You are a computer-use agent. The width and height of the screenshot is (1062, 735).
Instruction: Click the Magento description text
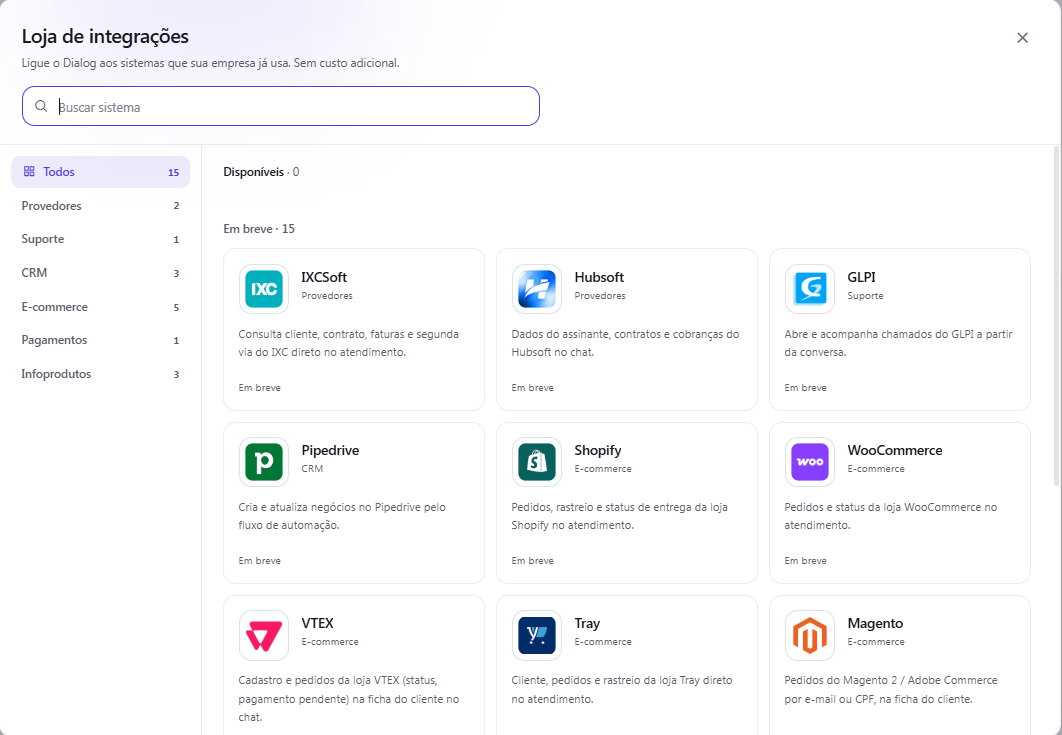(891, 690)
